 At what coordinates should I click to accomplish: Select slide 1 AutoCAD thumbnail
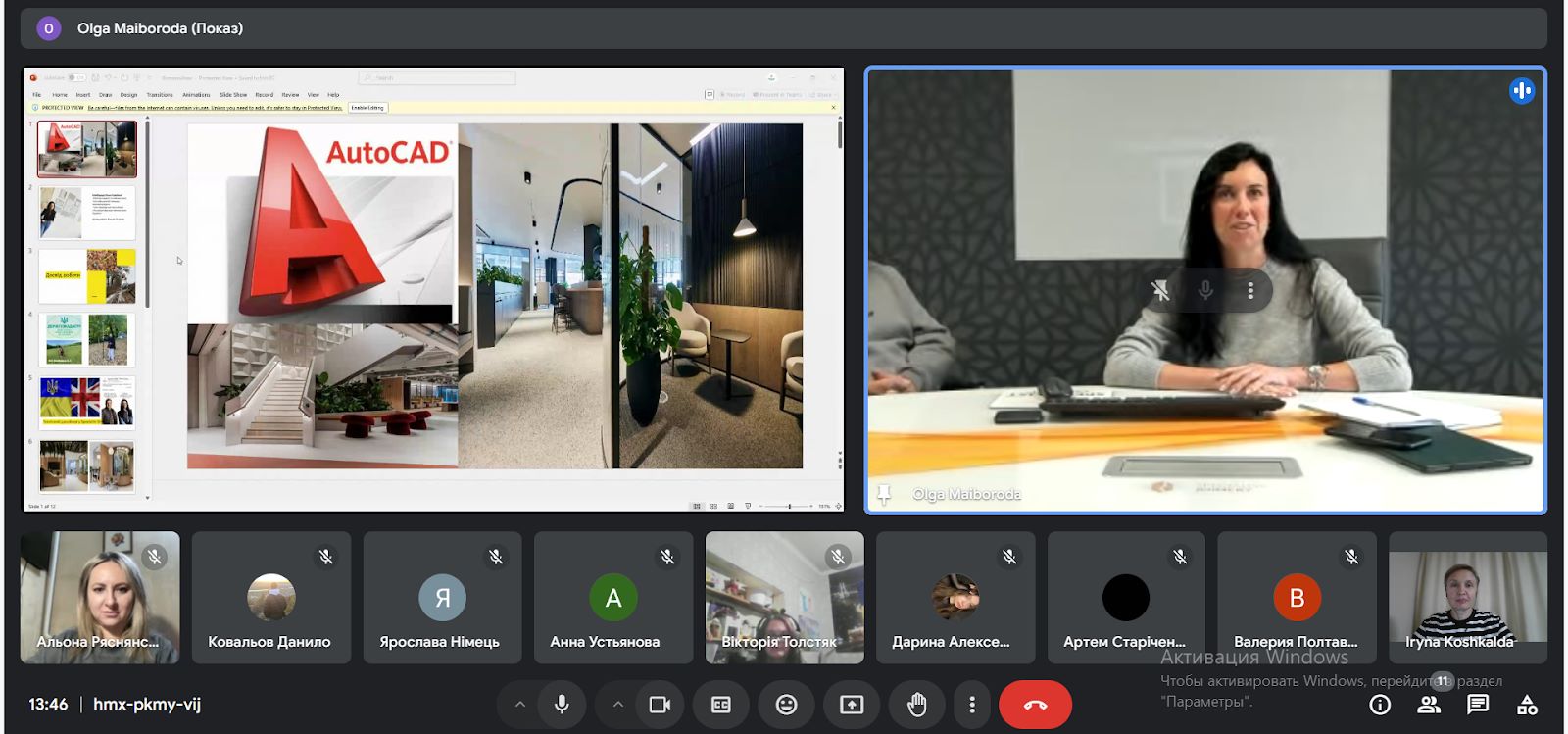87,149
